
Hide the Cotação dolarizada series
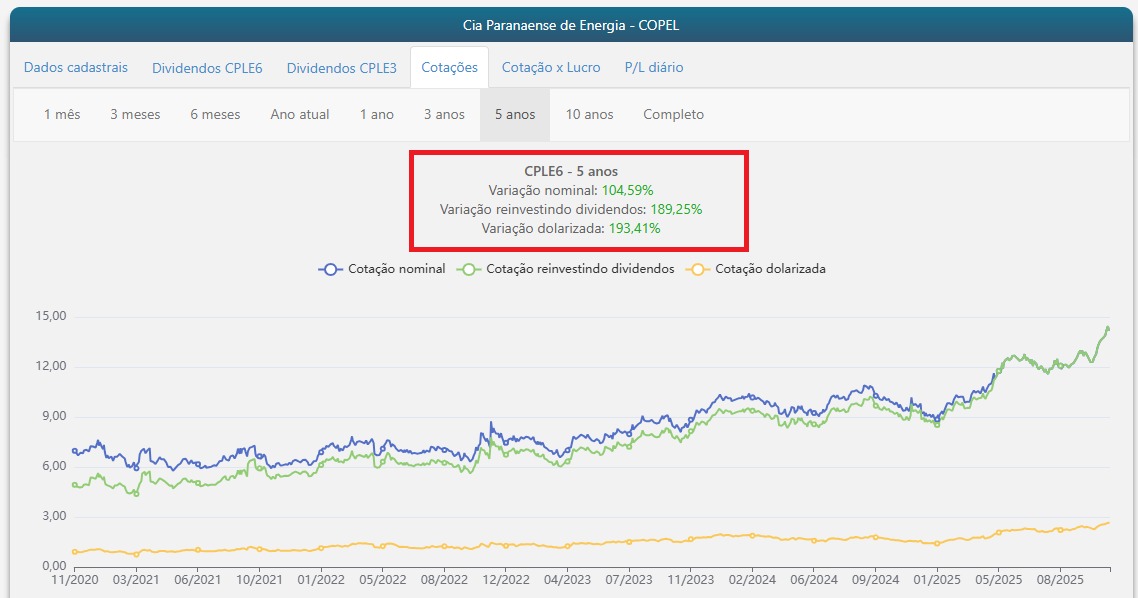[770, 269]
